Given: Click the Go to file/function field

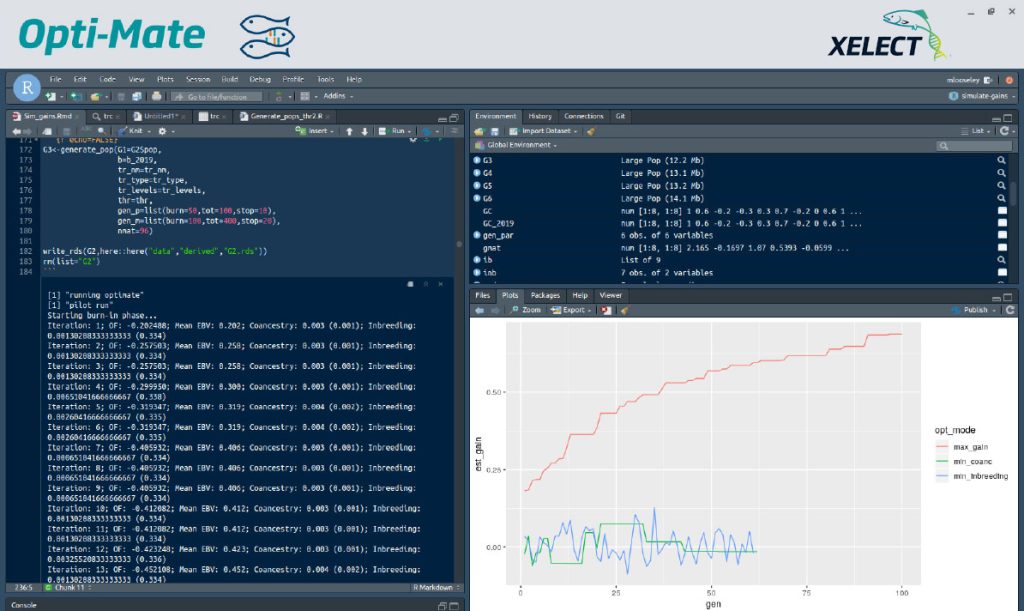Looking at the screenshot, I should pyautogui.click(x=217, y=97).
